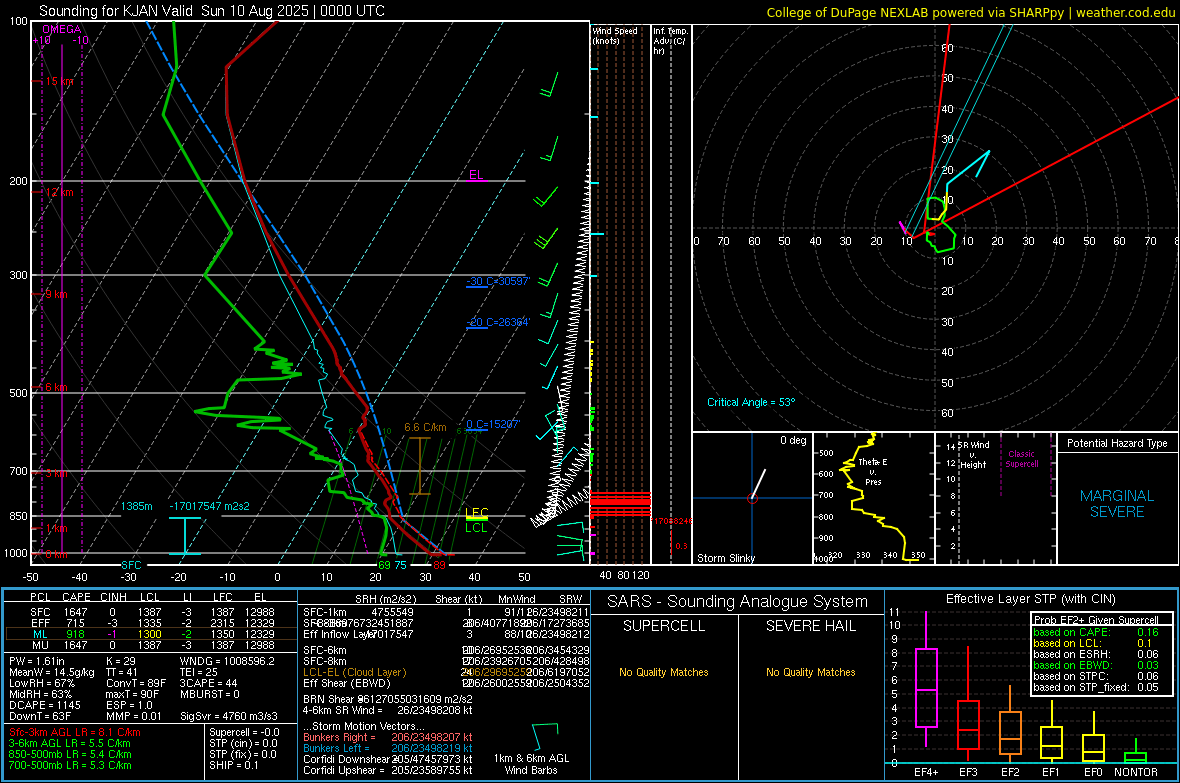The image size is (1180, 783).
Task: Click the '-20 C=26364'' height label
Action: pyautogui.click(x=498, y=322)
